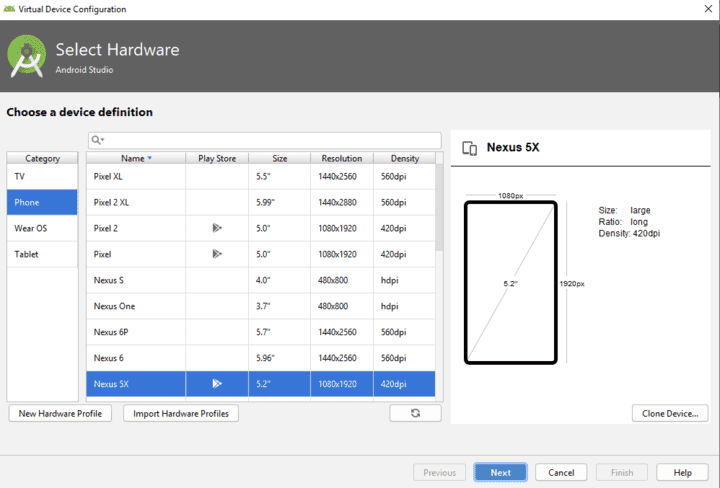This screenshot has width=720, height=488.
Task: Sort devices by the Name column header
Action: (135, 158)
